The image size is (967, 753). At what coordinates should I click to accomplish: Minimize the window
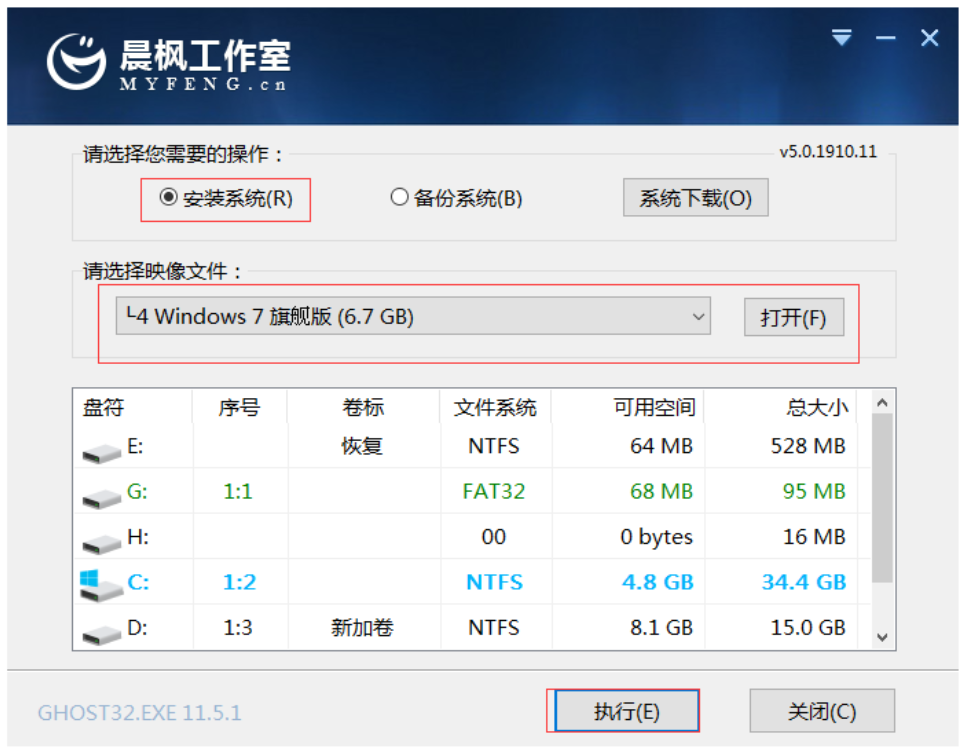click(x=886, y=38)
